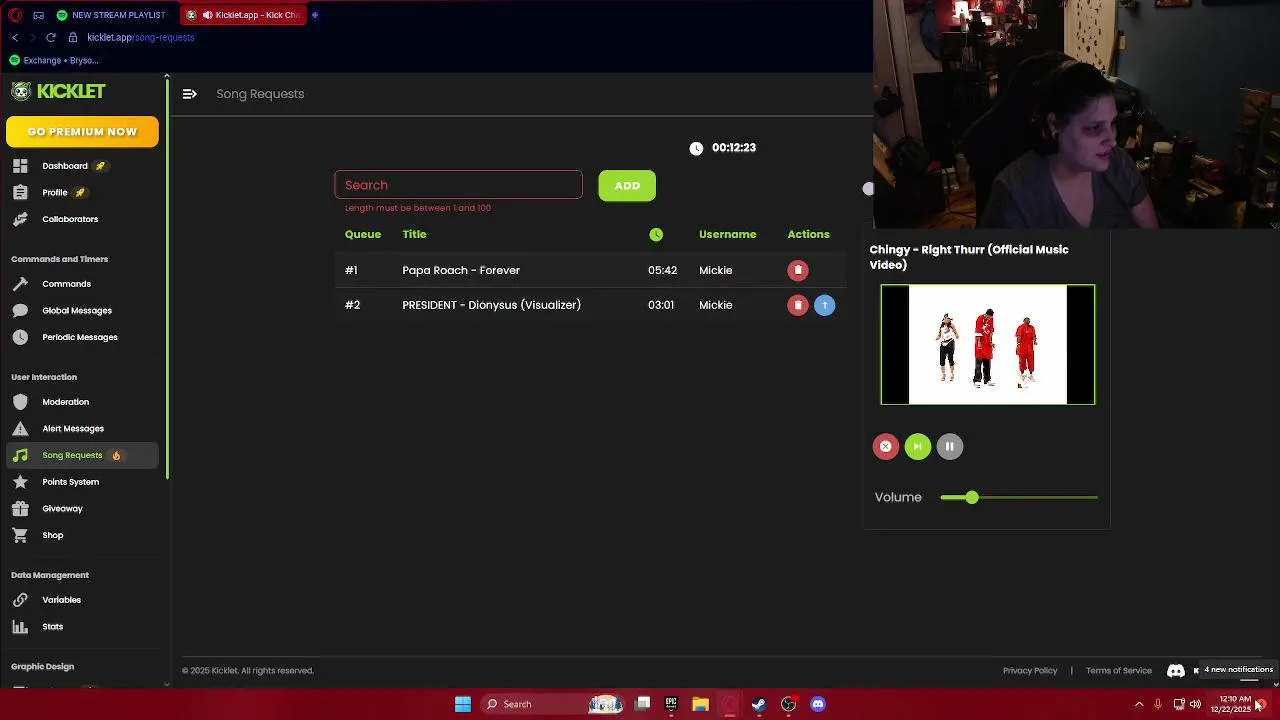The height and width of the screenshot is (720, 1280).
Task: Click the address bar lock icon
Action: click(73, 37)
